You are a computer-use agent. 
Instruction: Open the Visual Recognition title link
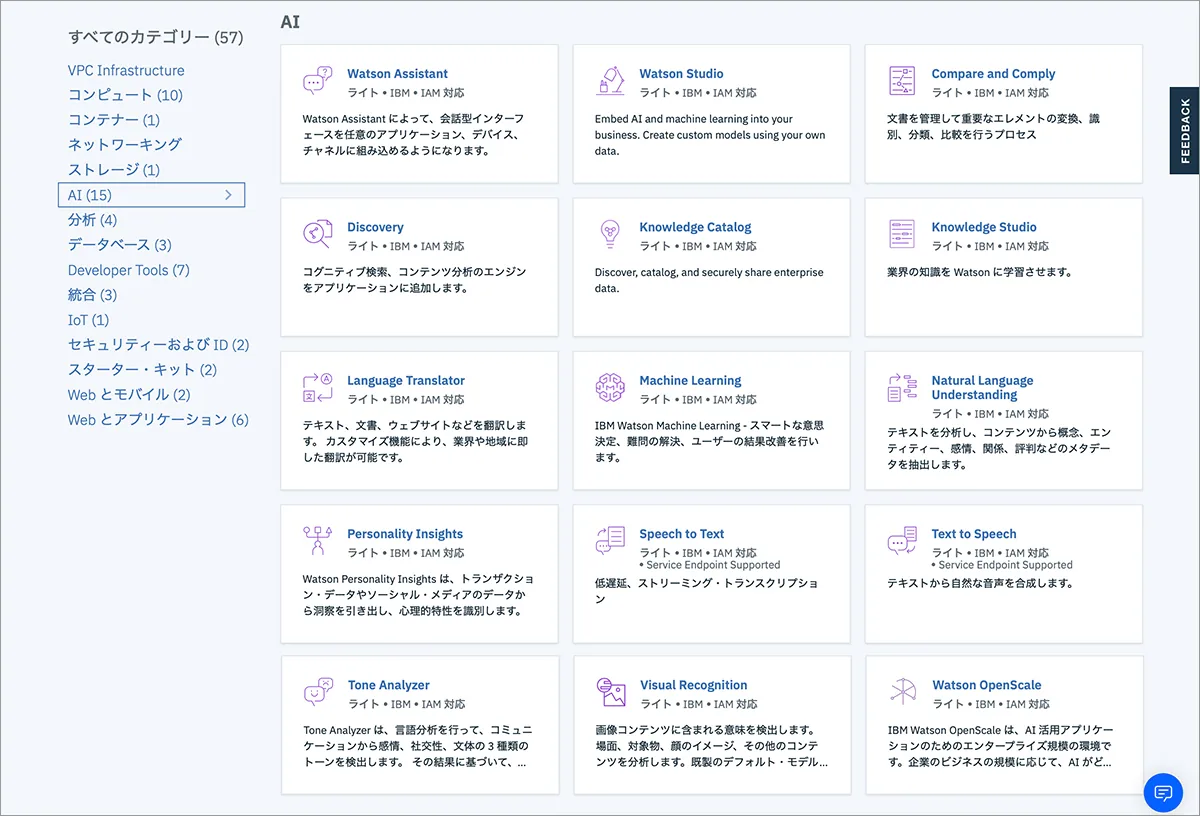click(x=694, y=685)
